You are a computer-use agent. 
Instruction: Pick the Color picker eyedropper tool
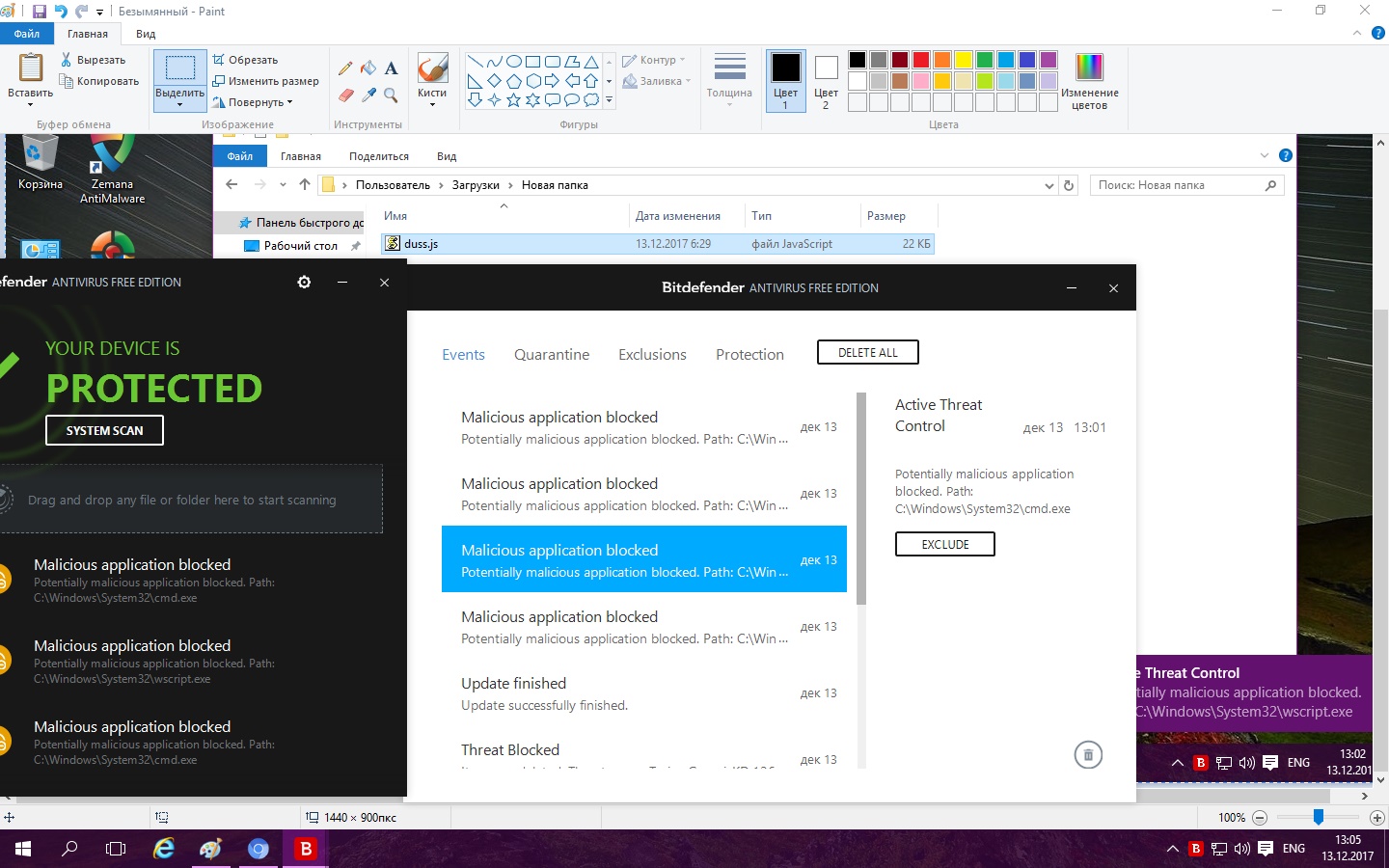coord(368,95)
